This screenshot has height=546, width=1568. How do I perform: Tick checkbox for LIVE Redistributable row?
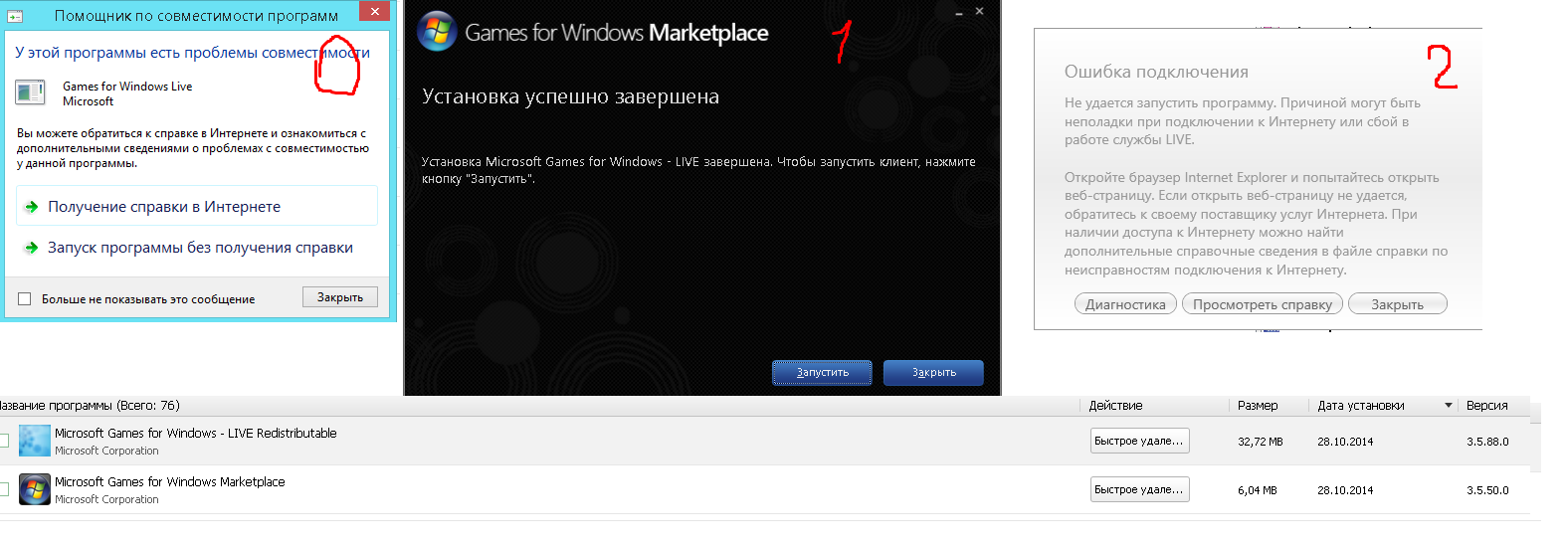click(x=4, y=441)
